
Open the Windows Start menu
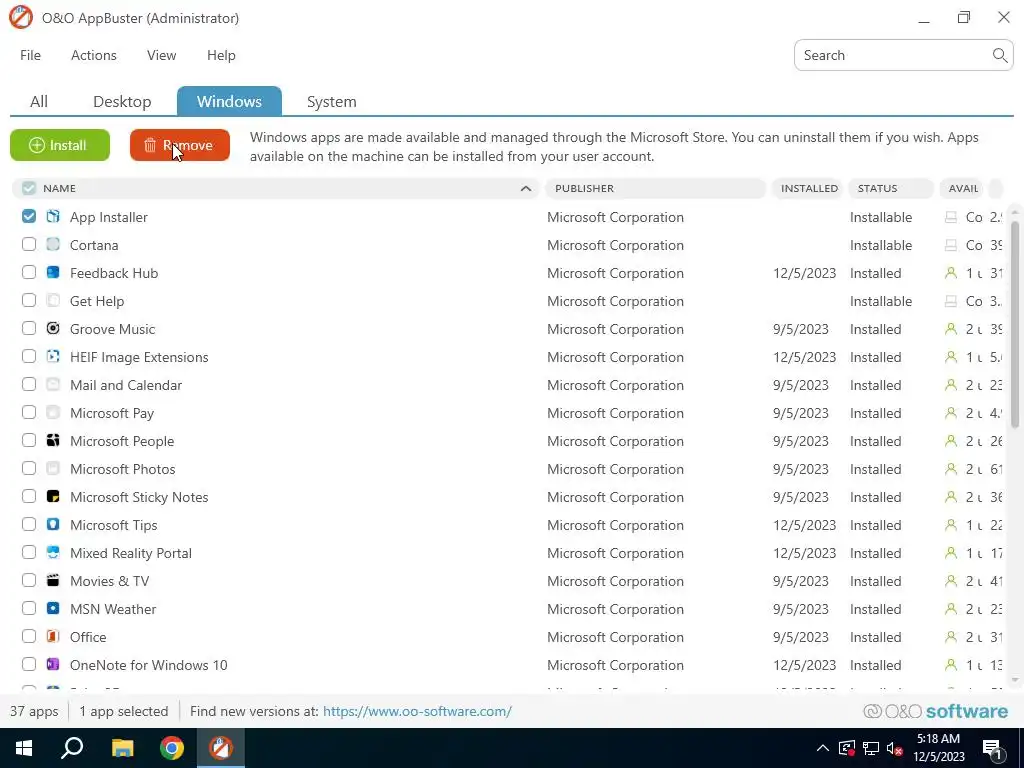(x=24, y=748)
